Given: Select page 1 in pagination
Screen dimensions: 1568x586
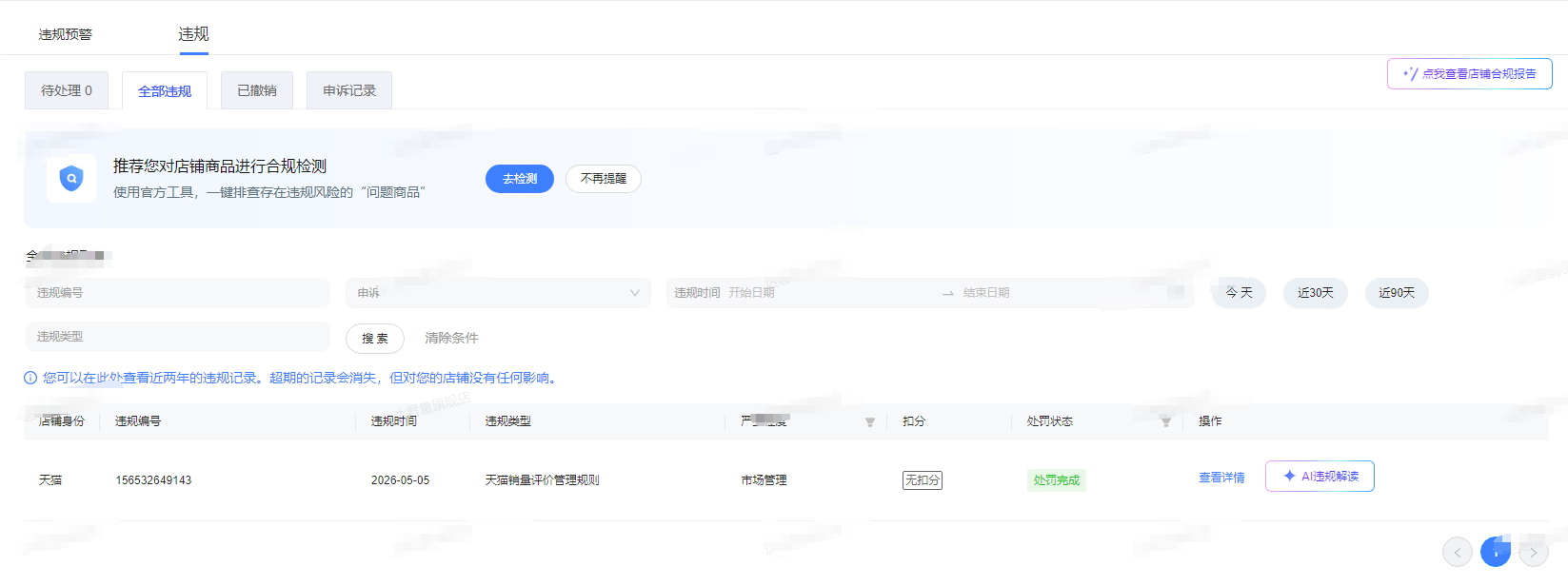Looking at the screenshot, I should [1496, 552].
